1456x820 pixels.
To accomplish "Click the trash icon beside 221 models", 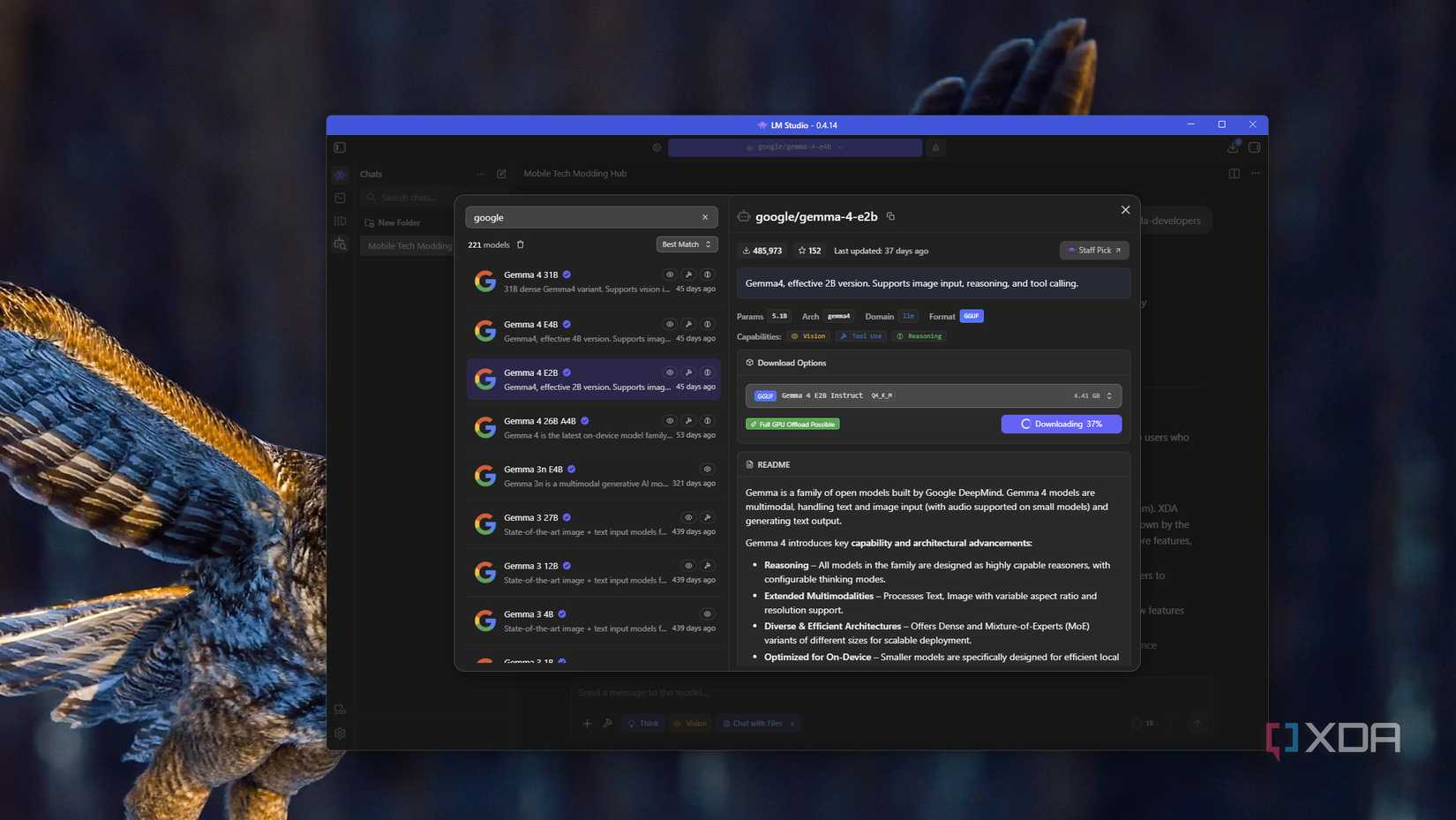I will tap(521, 244).
